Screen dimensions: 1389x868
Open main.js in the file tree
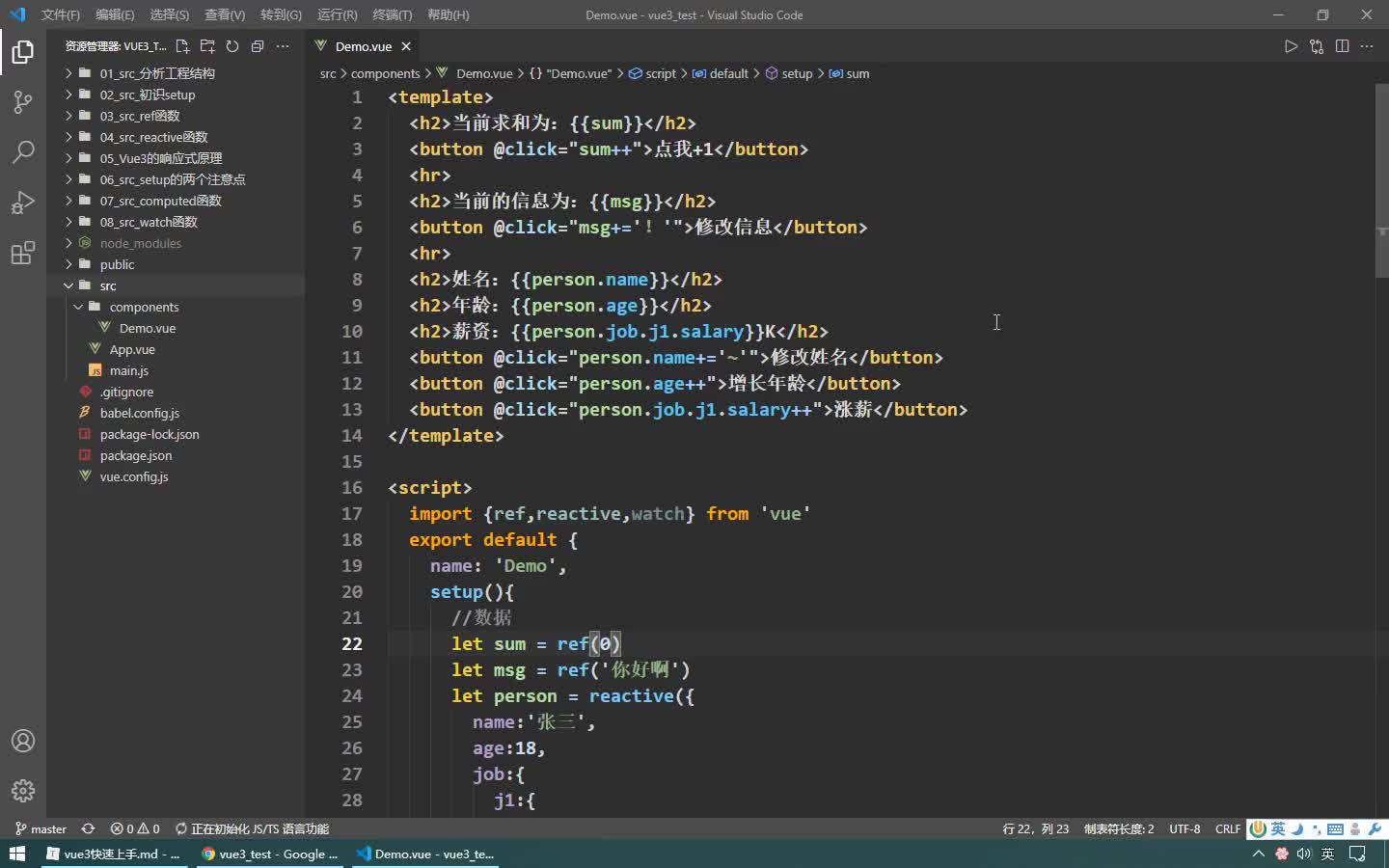176,370
